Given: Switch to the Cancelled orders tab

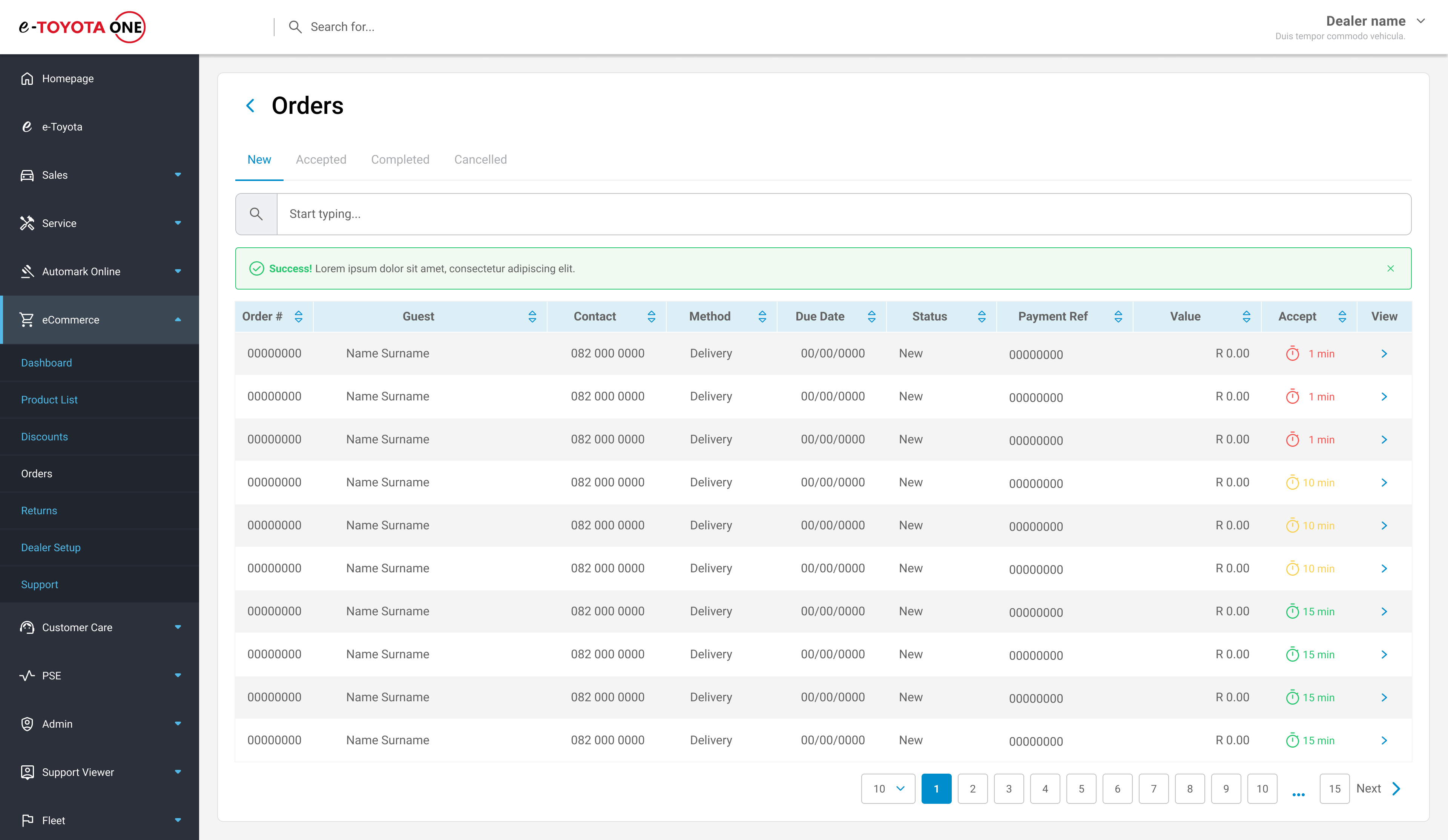Looking at the screenshot, I should pyautogui.click(x=480, y=160).
